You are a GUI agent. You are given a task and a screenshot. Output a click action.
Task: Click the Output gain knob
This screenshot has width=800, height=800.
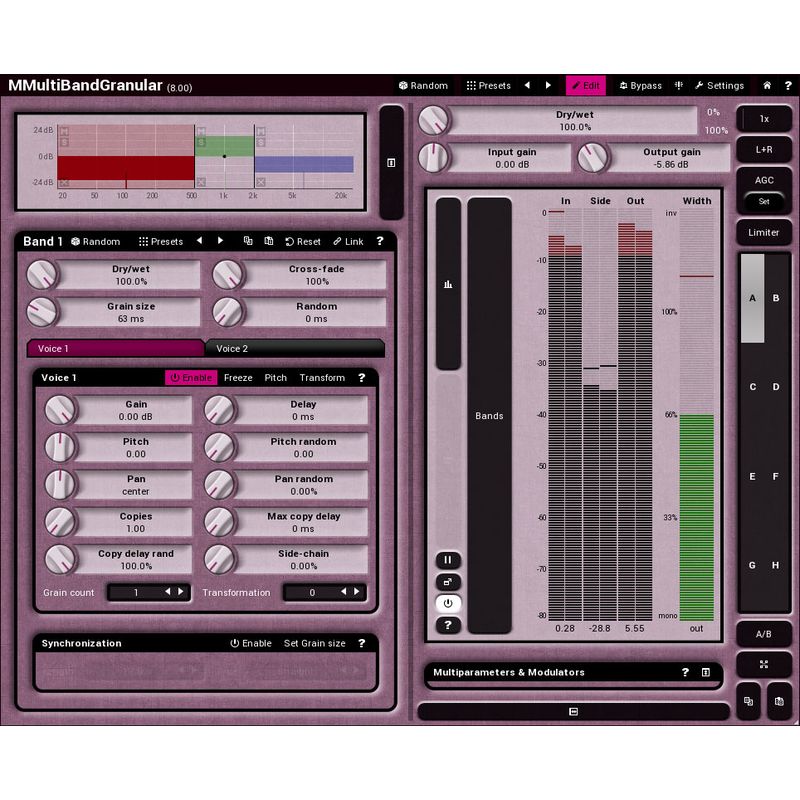coord(592,157)
